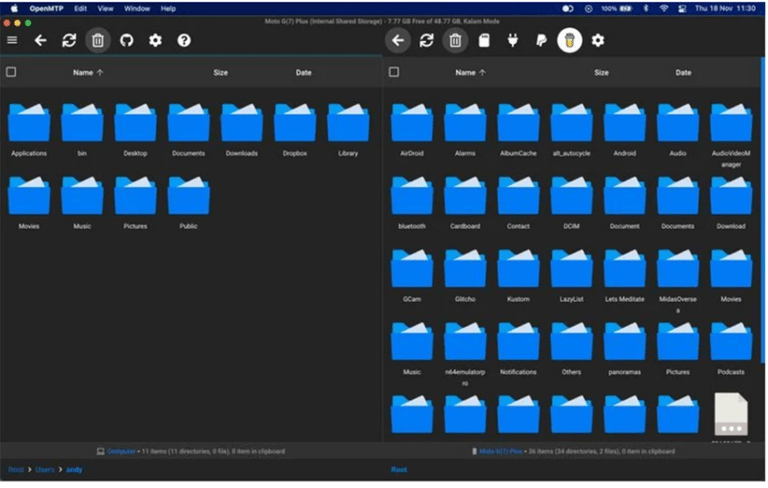Open the GitHub icon in toolbar
The image size is (768, 488).
tap(127, 40)
